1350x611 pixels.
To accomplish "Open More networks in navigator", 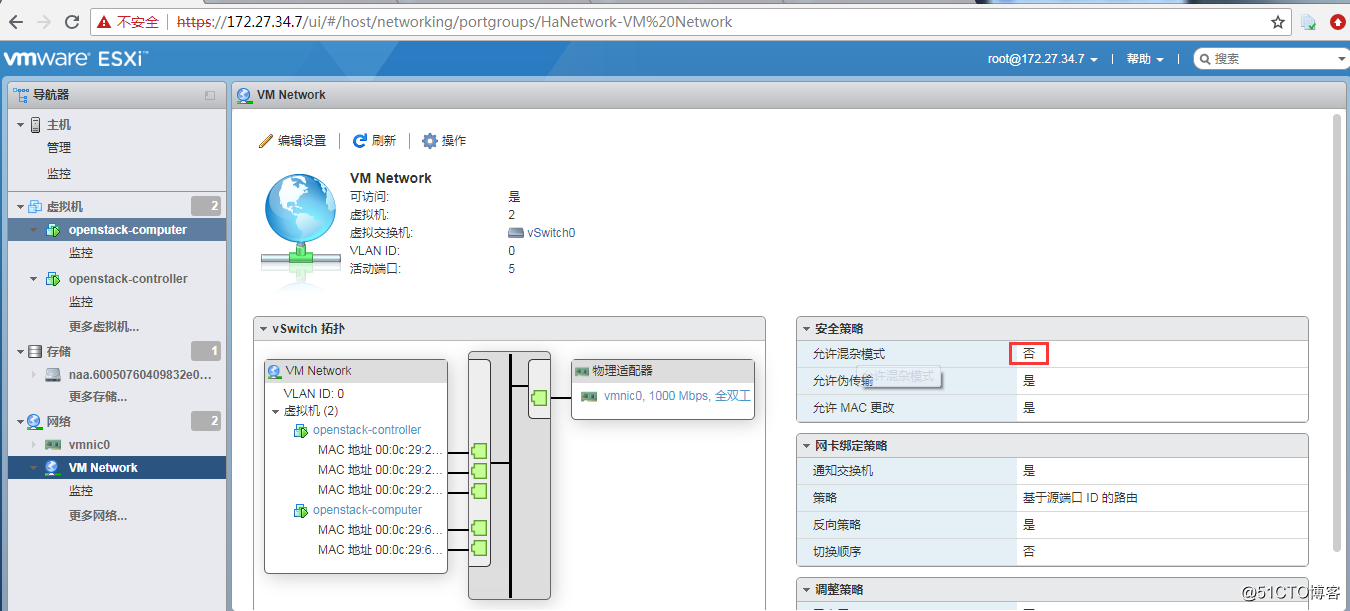I will (97, 516).
